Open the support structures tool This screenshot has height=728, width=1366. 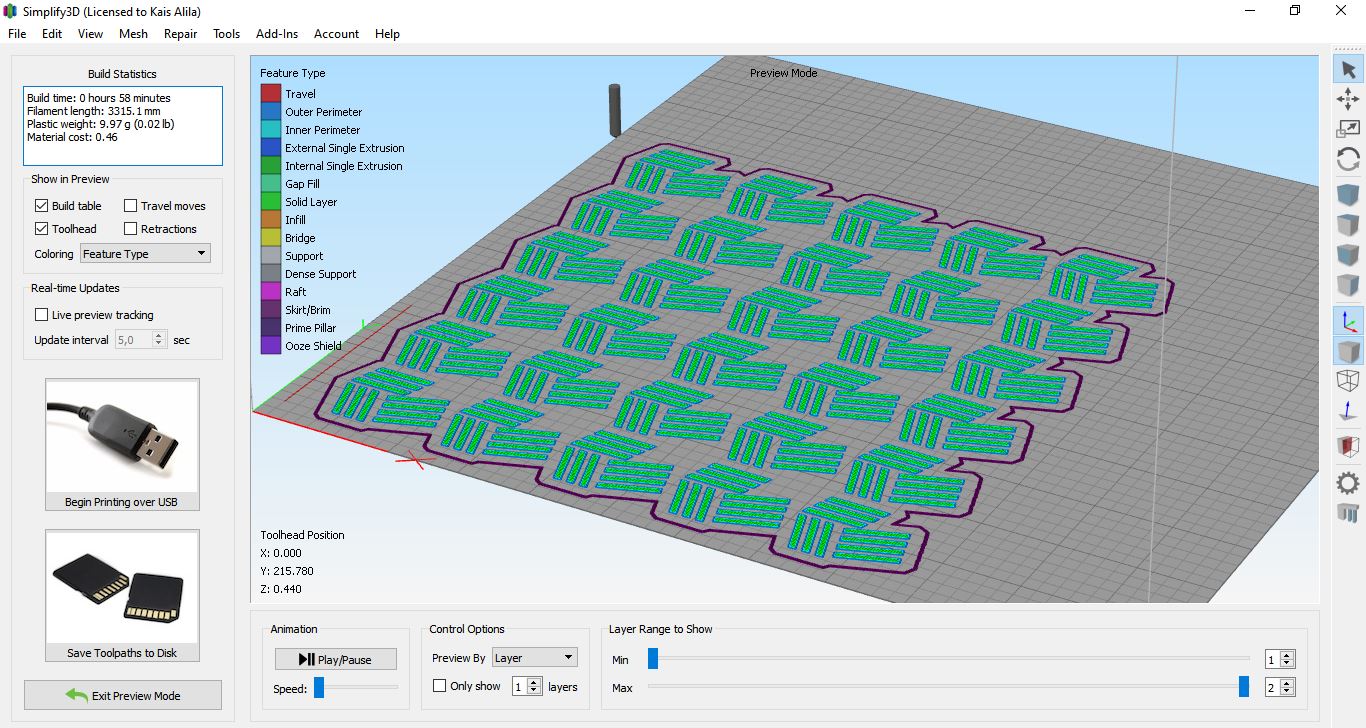coord(1348,513)
